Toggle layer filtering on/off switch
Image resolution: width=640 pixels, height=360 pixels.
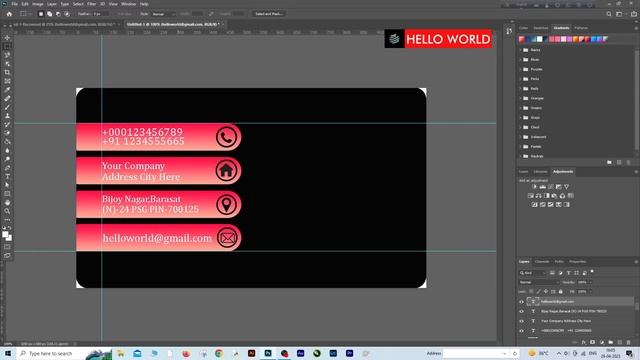(592, 271)
